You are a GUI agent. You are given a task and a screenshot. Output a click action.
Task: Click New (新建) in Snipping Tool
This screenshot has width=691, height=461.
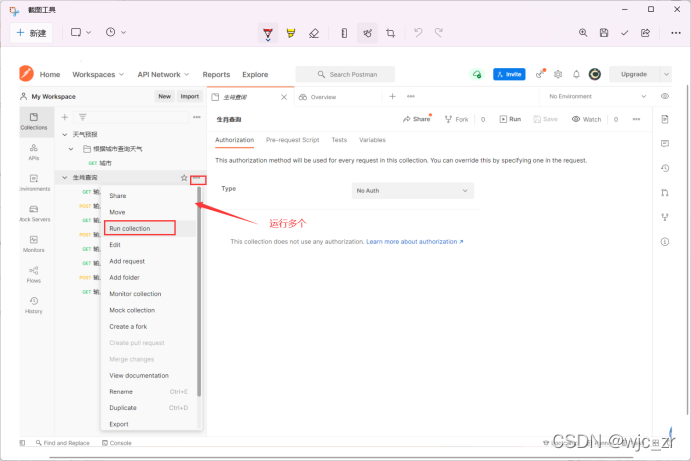point(31,33)
